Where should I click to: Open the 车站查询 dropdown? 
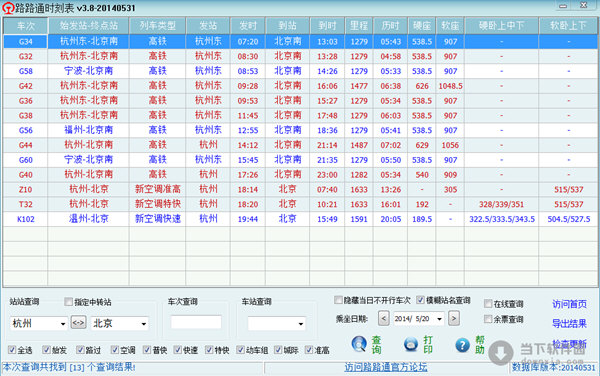coord(301,324)
